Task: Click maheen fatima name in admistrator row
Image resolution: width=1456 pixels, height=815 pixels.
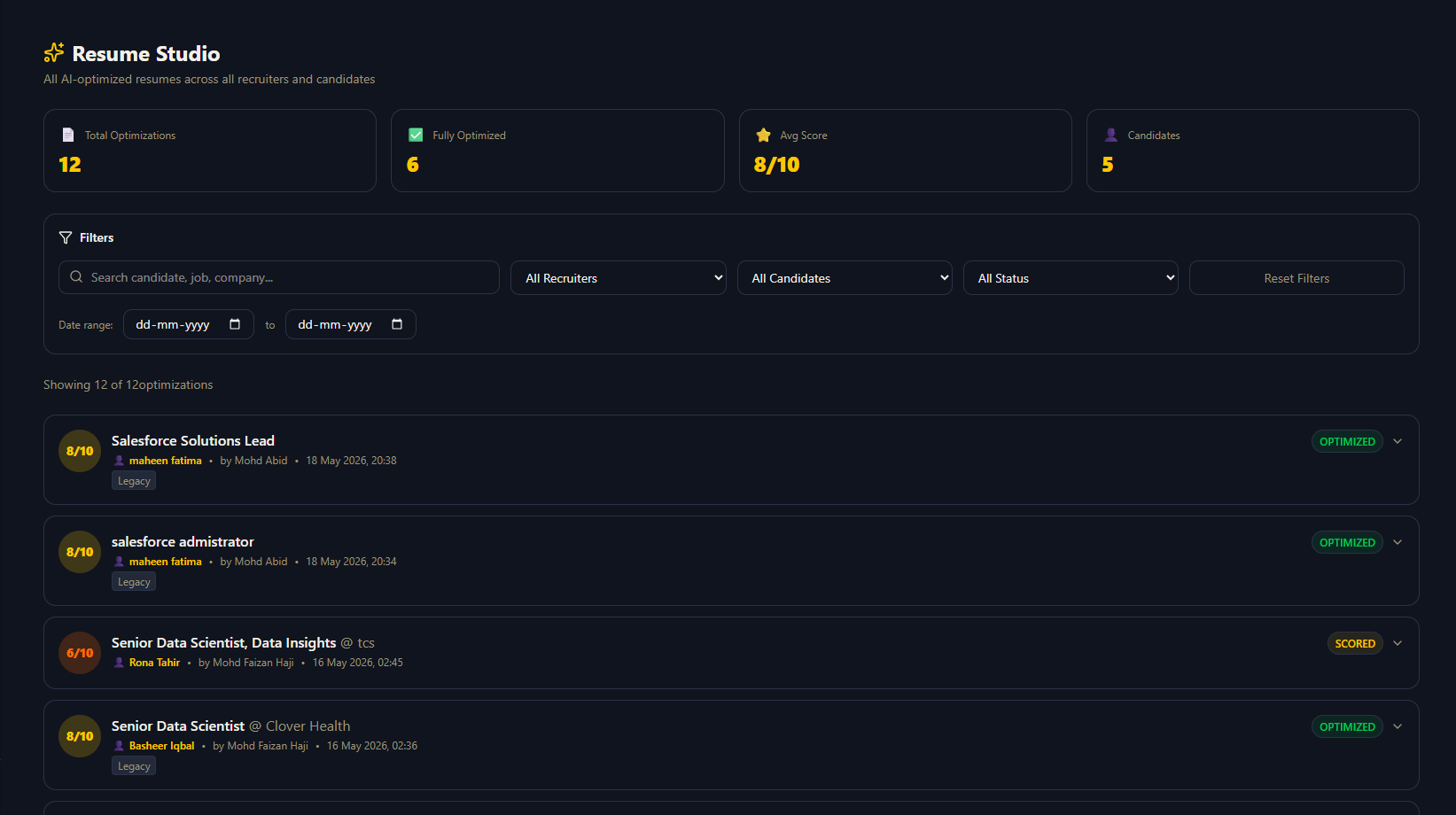Action: click(x=166, y=562)
